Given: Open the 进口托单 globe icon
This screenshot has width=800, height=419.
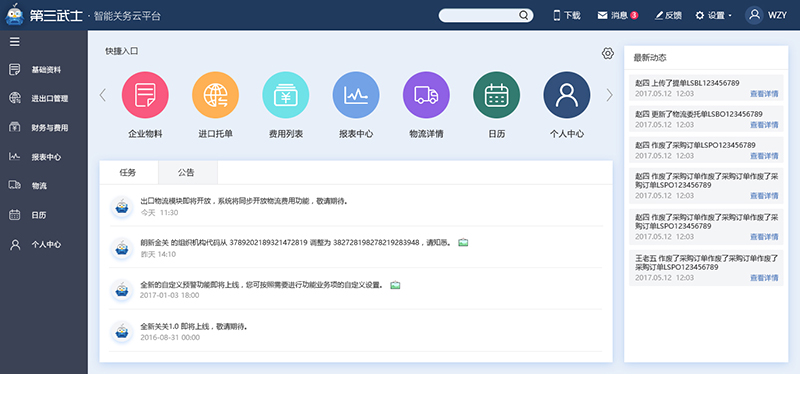Looking at the screenshot, I should pos(215,95).
